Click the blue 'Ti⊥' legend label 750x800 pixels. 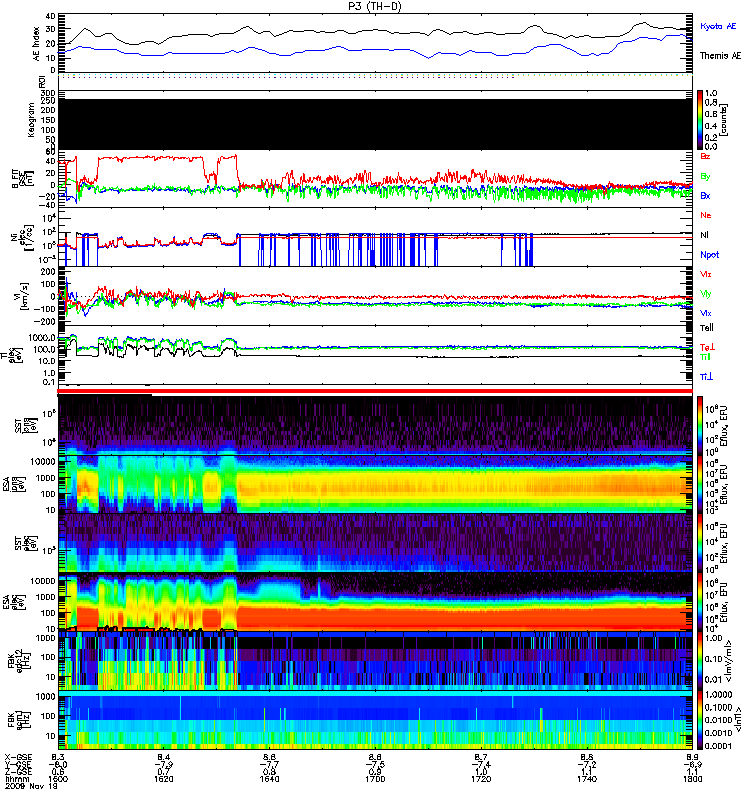point(706,377)
